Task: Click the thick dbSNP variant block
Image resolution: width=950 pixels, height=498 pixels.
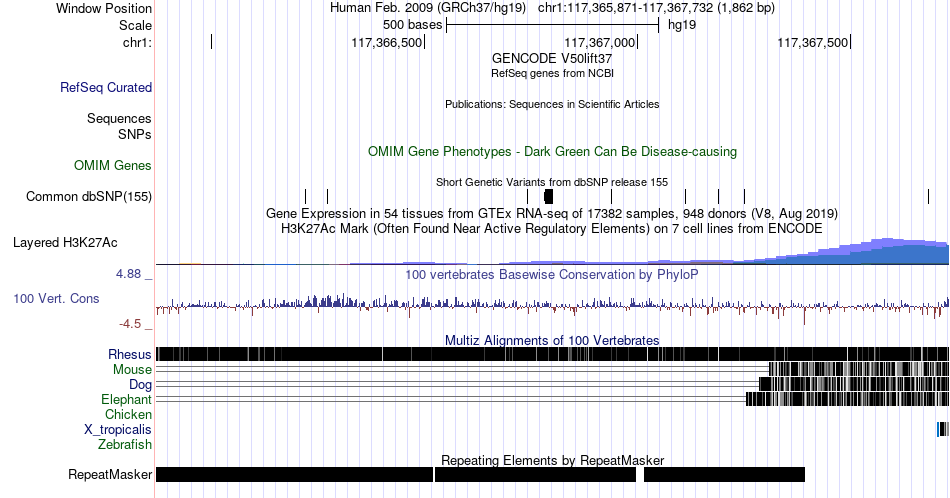Action: click(549, 196)
